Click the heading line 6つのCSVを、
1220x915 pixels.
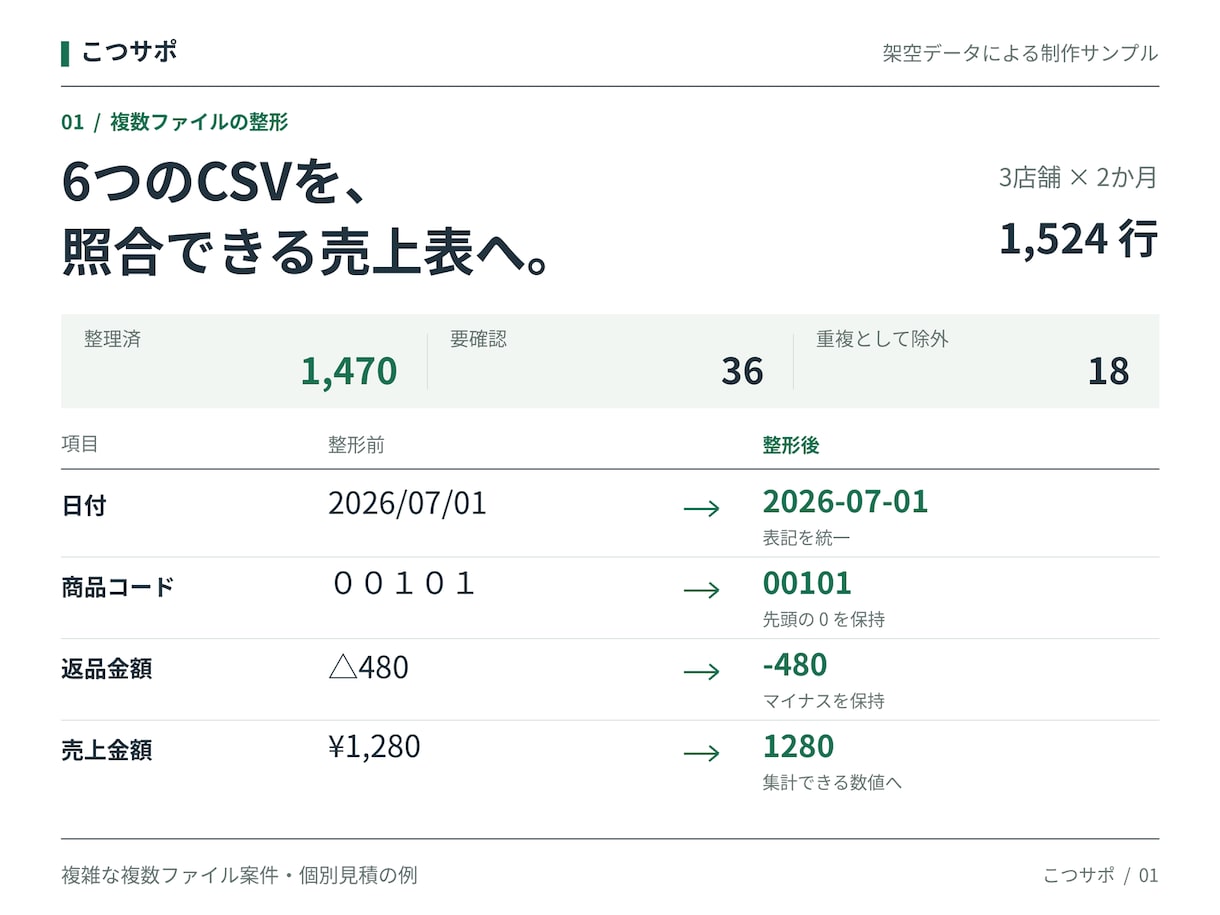click(216, 182)
